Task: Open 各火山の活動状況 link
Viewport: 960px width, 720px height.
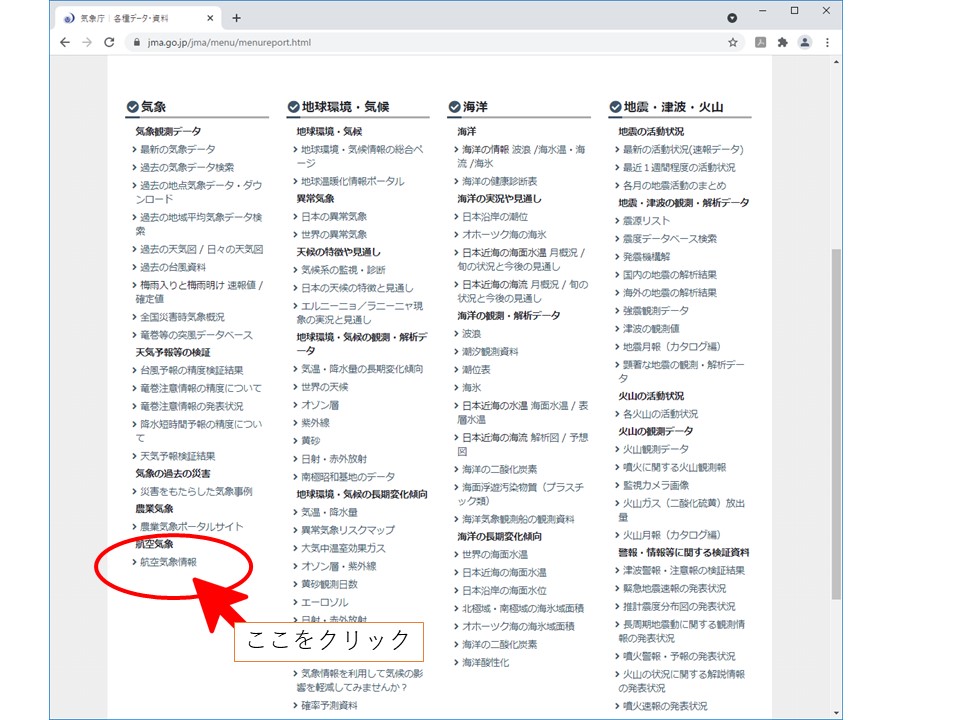Action: coord(660,414)
